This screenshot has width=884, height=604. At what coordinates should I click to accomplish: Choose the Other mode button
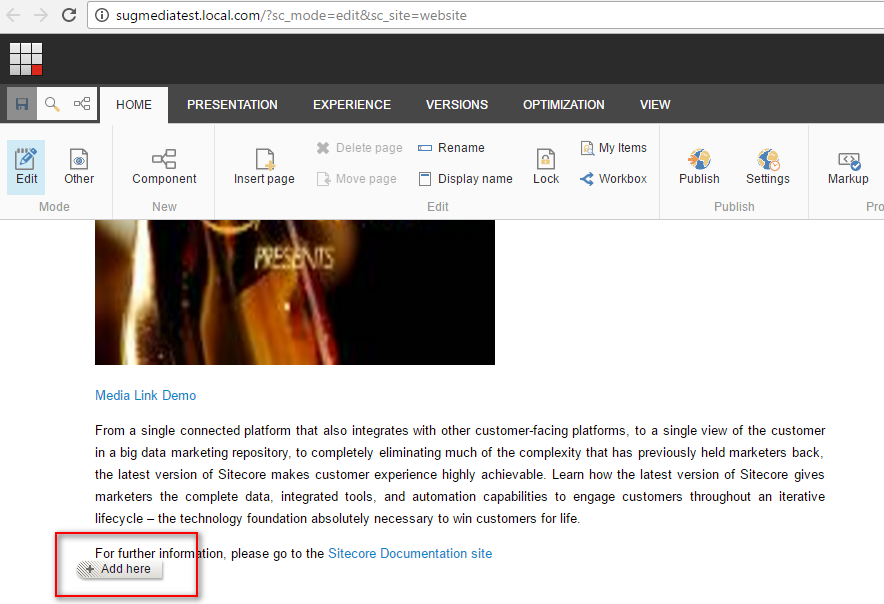point(79,167)
